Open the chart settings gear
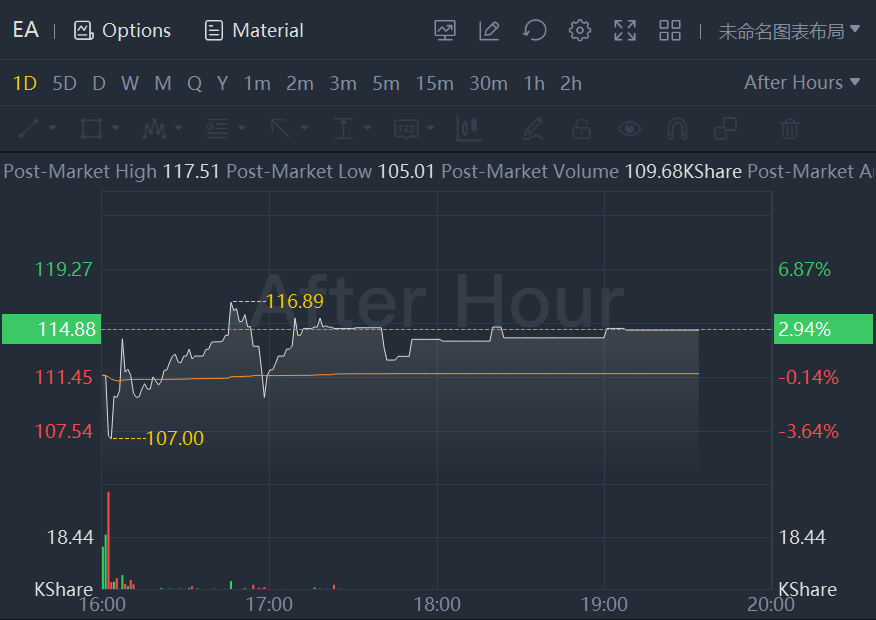 580,31
